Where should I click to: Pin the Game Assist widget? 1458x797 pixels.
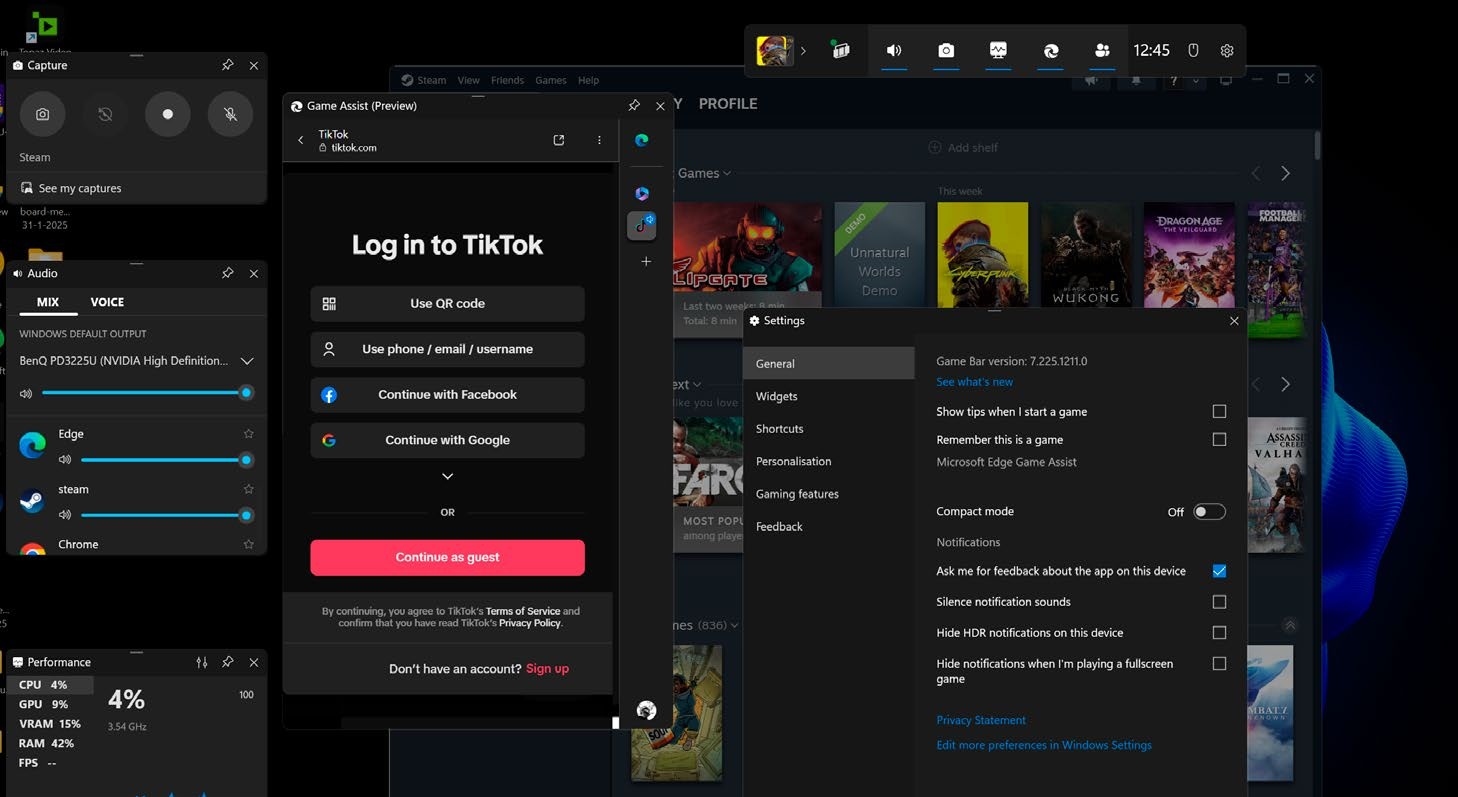click(634, 105)
